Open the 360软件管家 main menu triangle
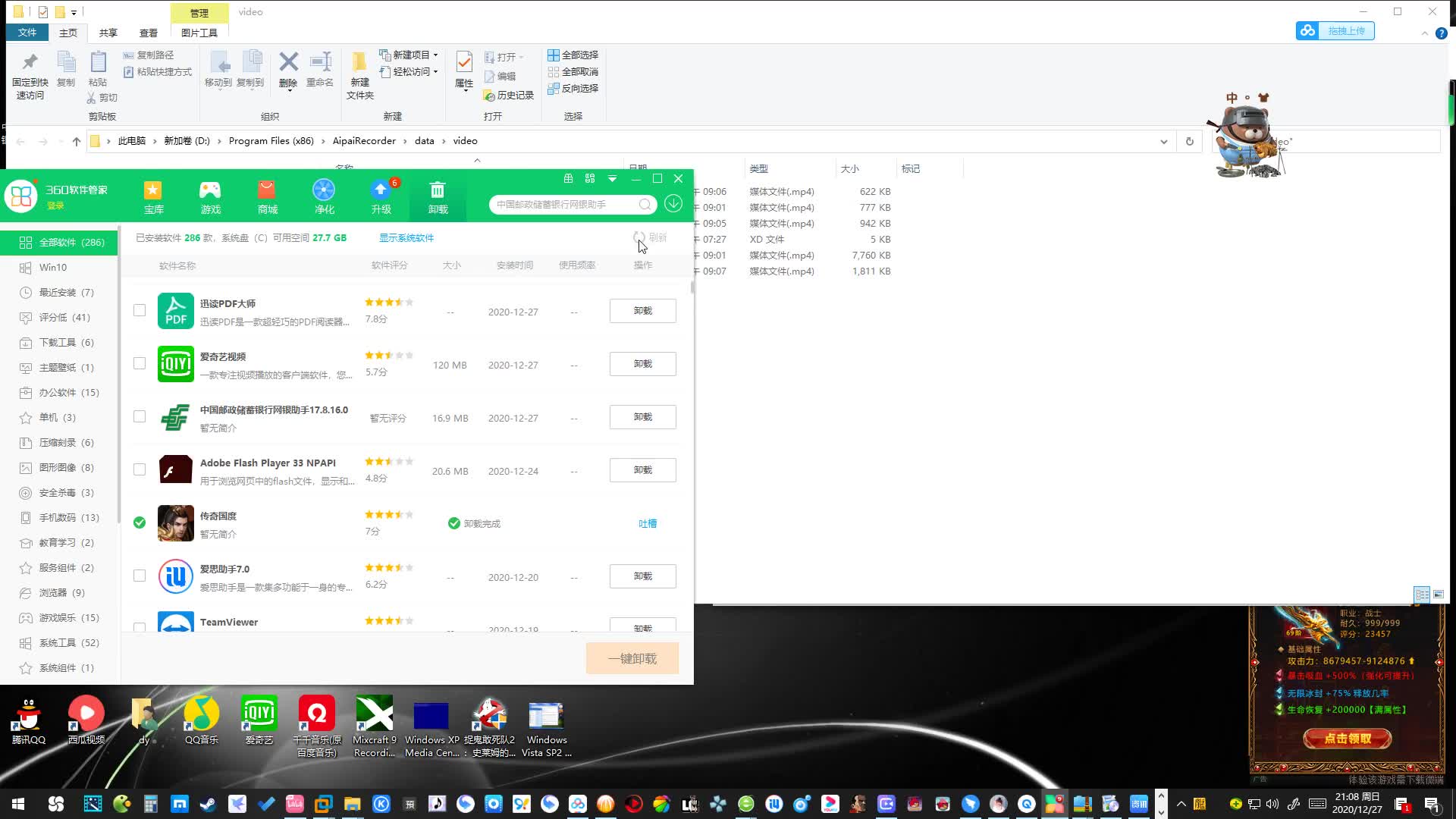The image size is (1456, 819). (612, 179)
